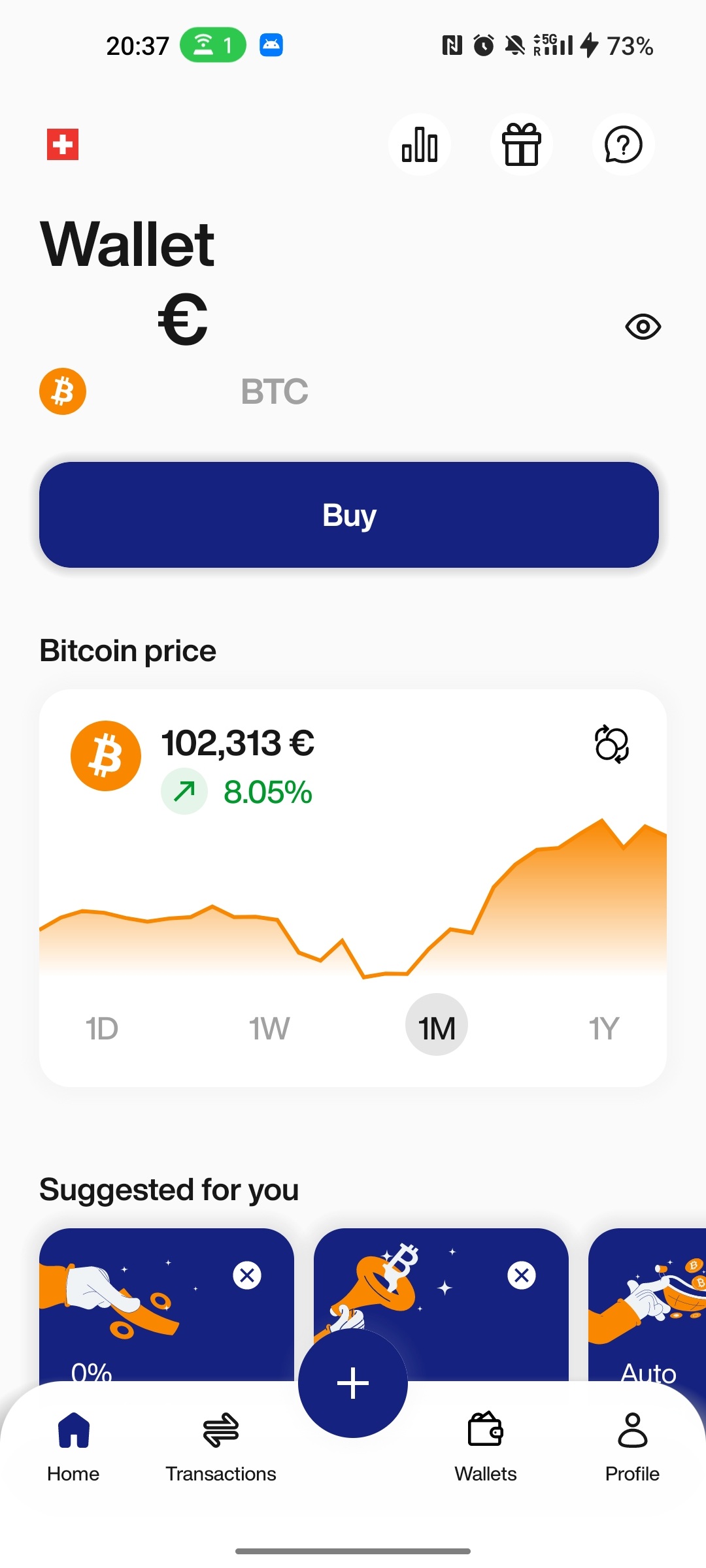This screenshot has height=1568, width=706.
Task: Toggle wallet balance visibility eye
Action: click(643, 327)
